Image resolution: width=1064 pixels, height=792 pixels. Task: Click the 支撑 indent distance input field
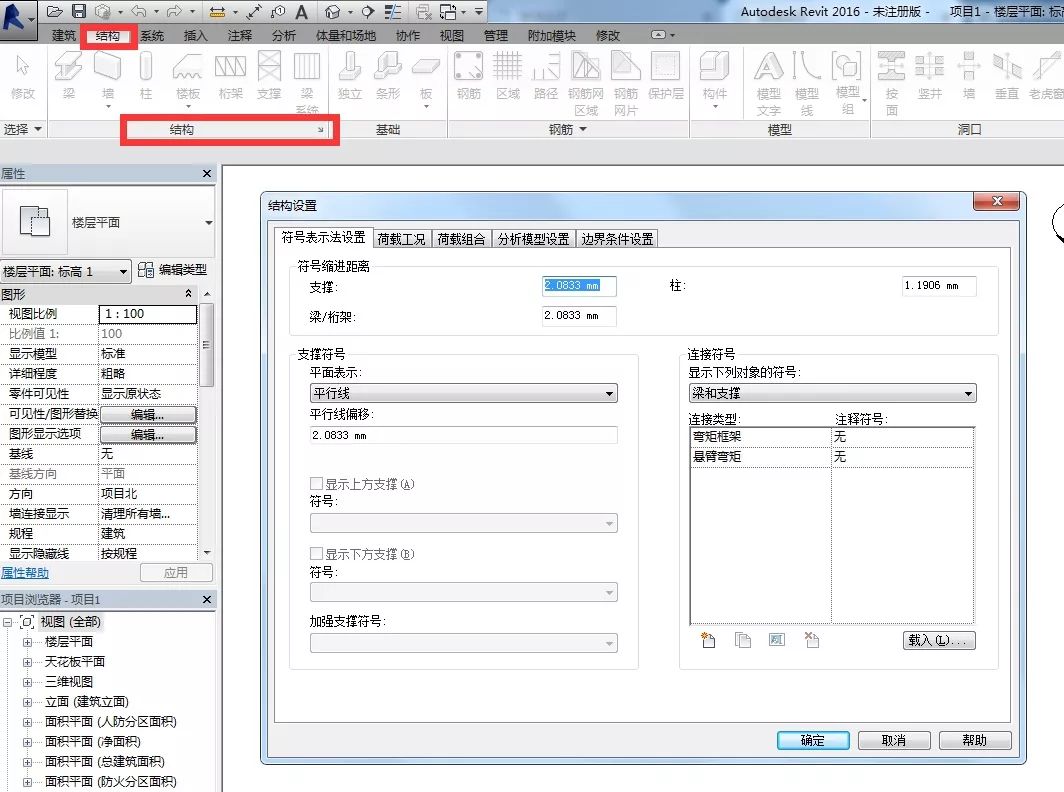click(579, 286)
